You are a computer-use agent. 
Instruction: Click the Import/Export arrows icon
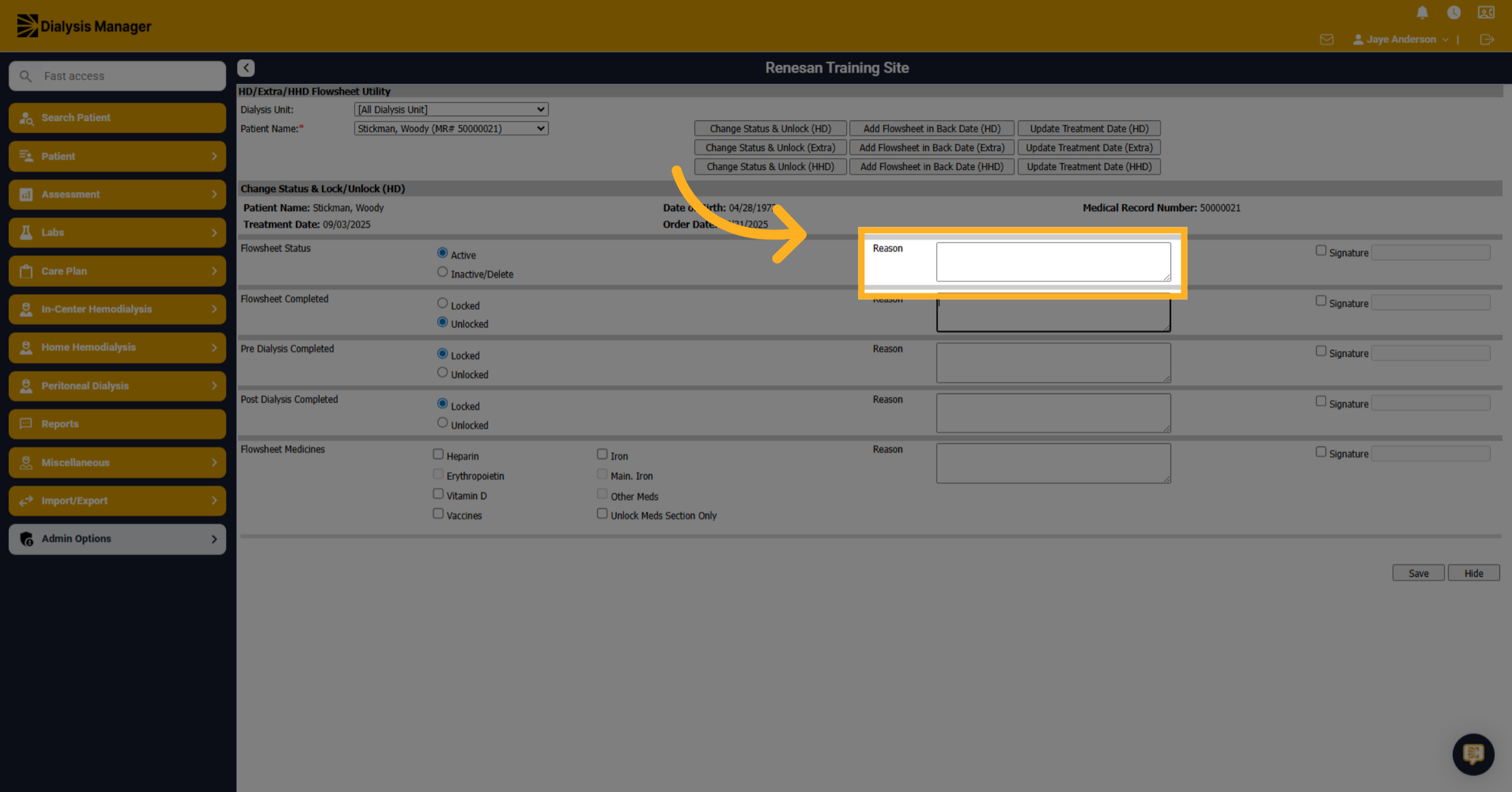pos(26,501)
